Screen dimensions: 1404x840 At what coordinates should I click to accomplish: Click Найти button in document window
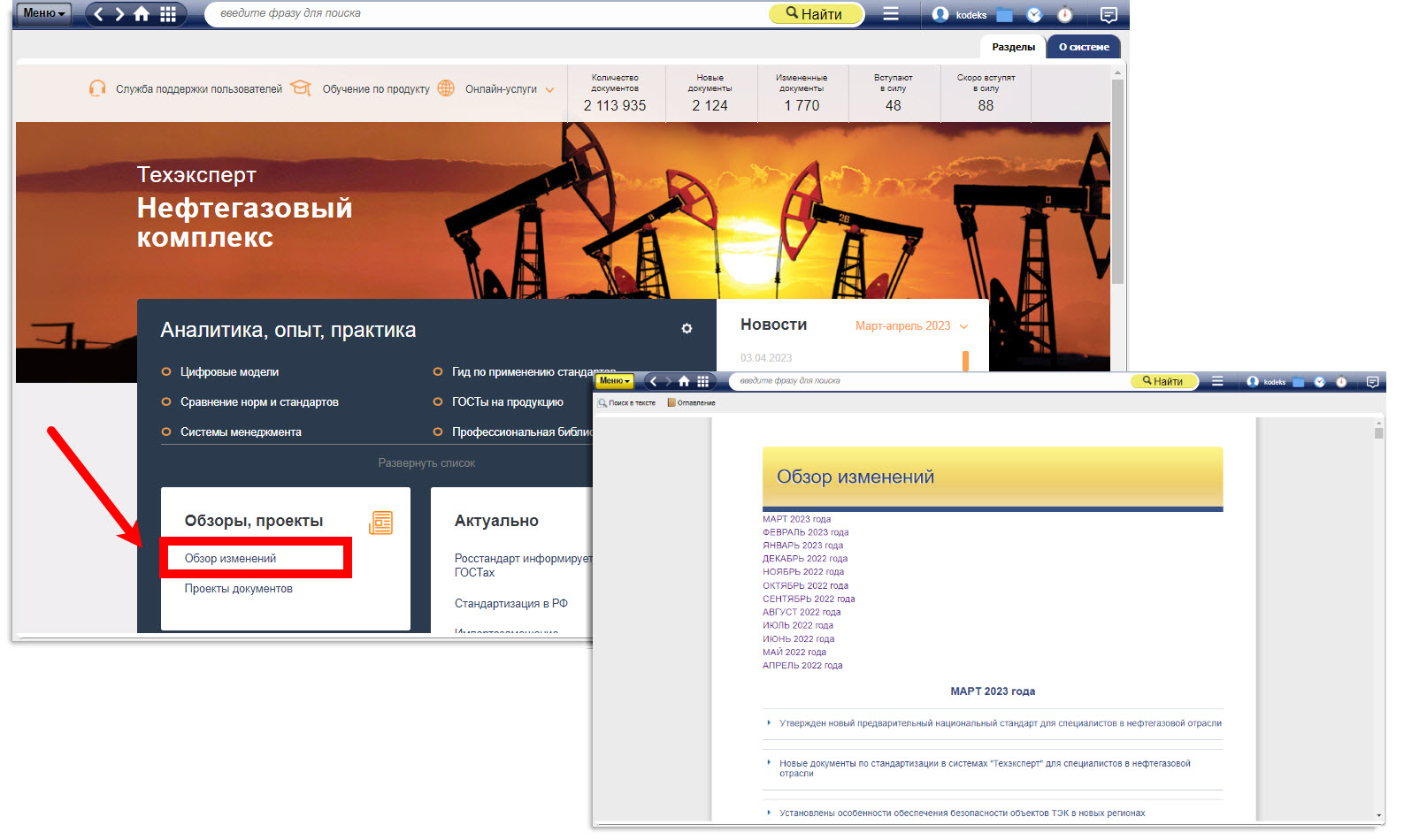[x=1163, y=381]
